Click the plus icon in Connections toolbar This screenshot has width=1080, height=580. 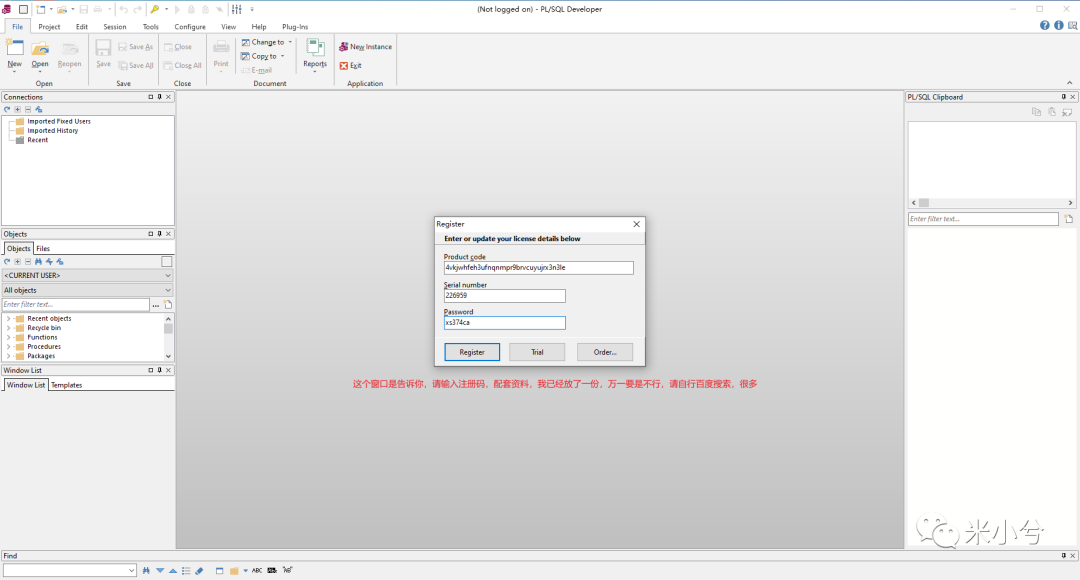17,110
